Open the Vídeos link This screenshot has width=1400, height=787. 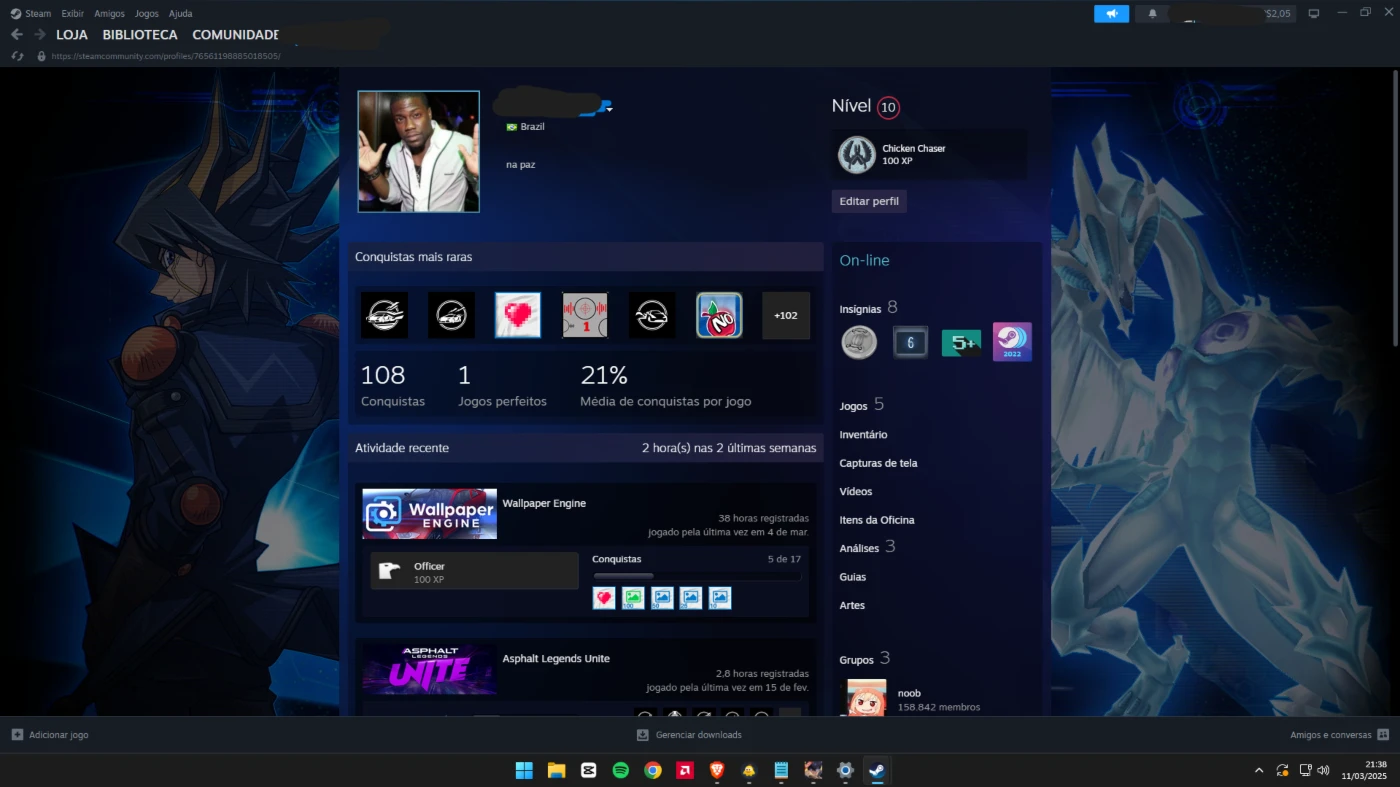pyautogui.click(x=856, y=492)
